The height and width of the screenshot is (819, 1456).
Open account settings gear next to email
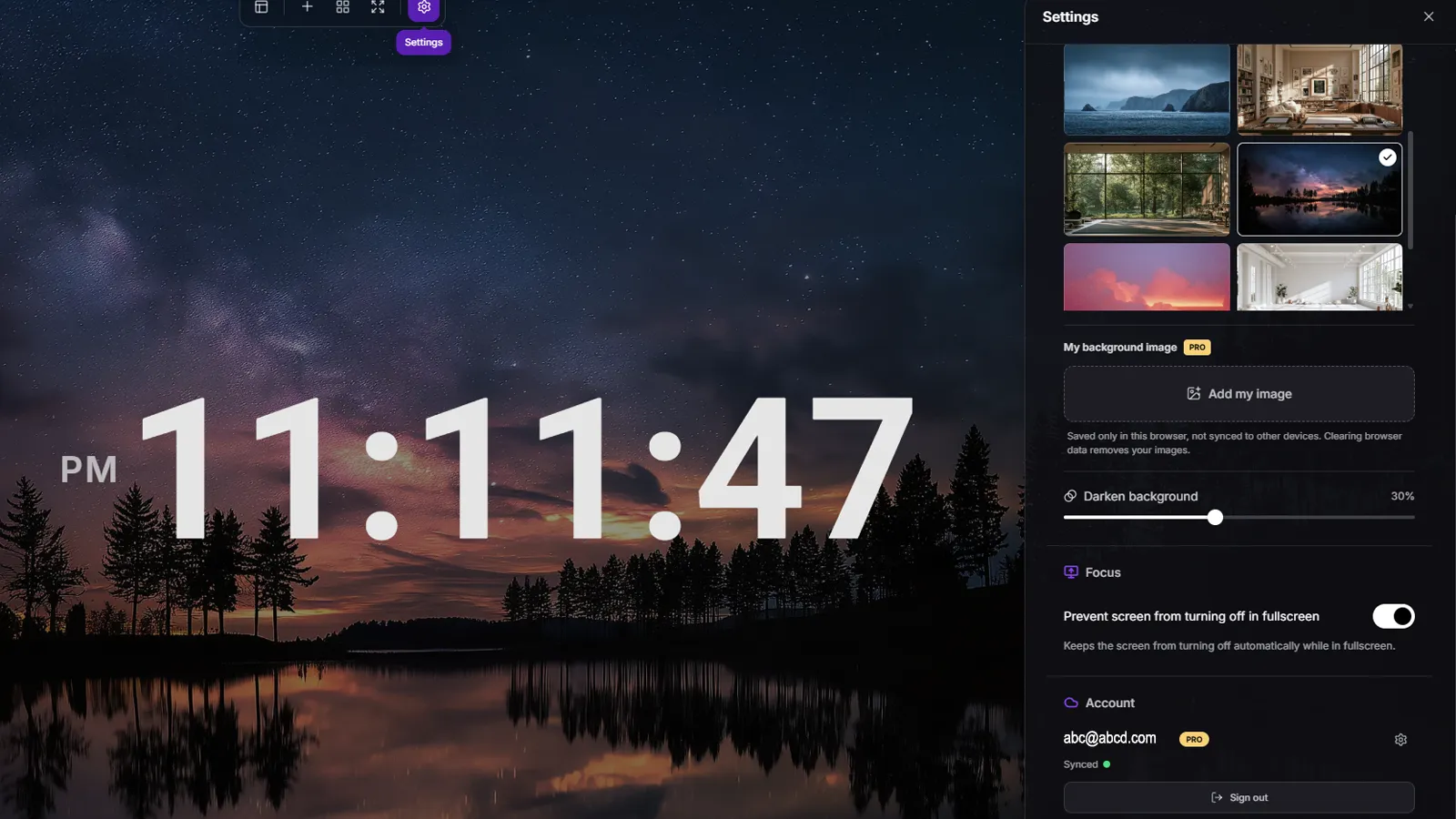point(1400,740)
